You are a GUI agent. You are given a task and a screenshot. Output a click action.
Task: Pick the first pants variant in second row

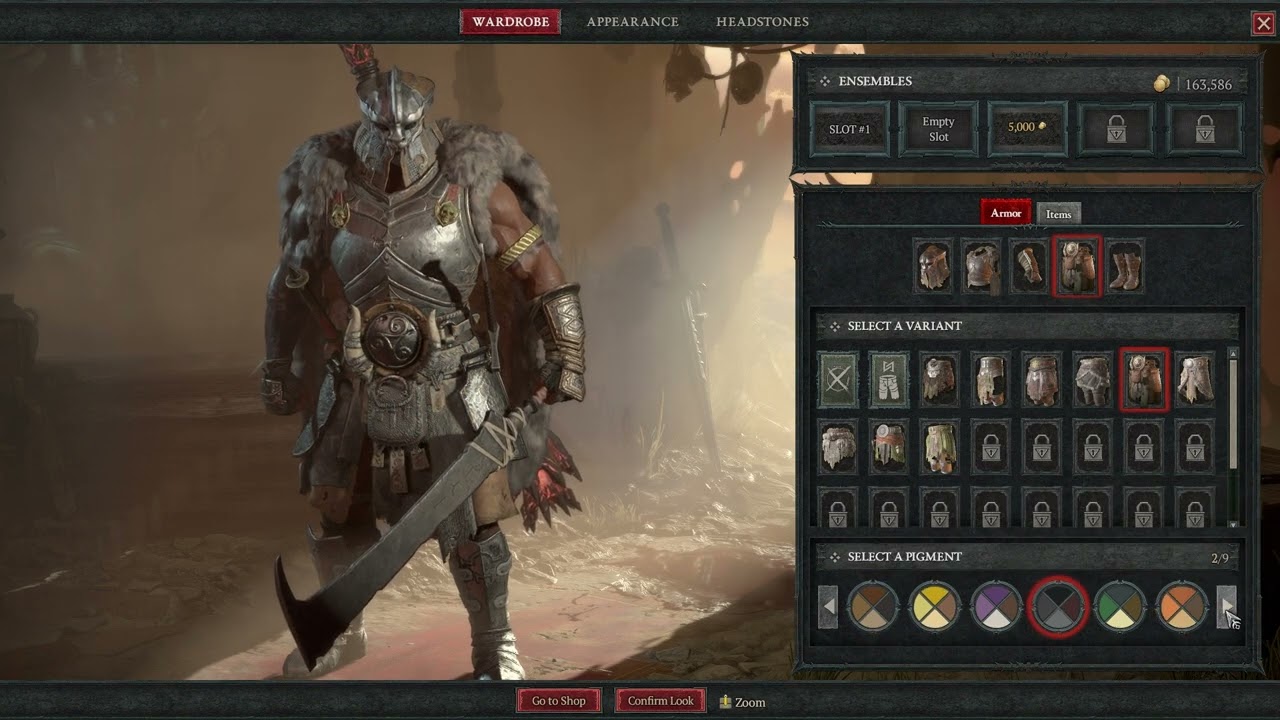(x=838, y=446)
